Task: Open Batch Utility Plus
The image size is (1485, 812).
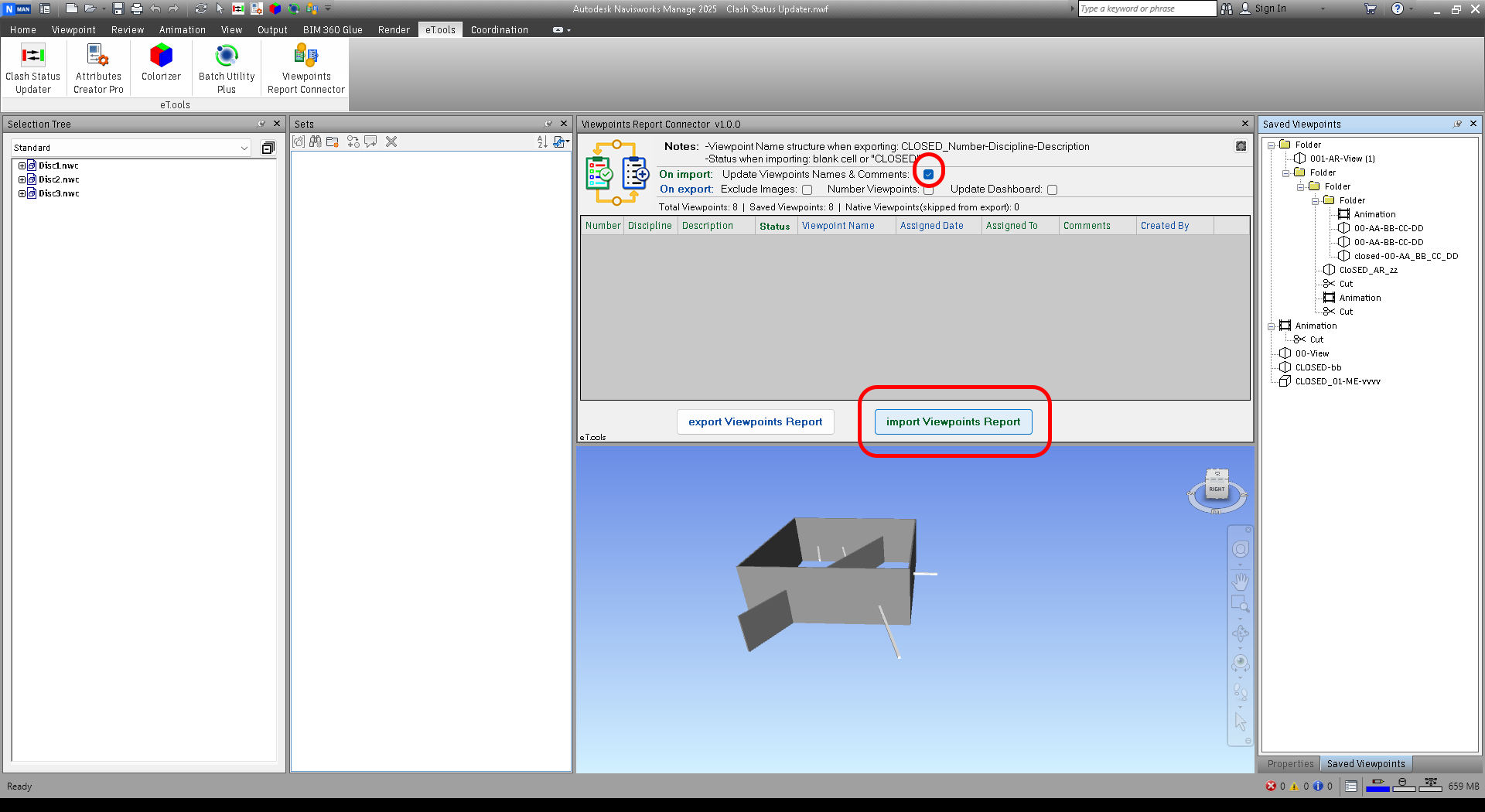Action: (227, 68)
